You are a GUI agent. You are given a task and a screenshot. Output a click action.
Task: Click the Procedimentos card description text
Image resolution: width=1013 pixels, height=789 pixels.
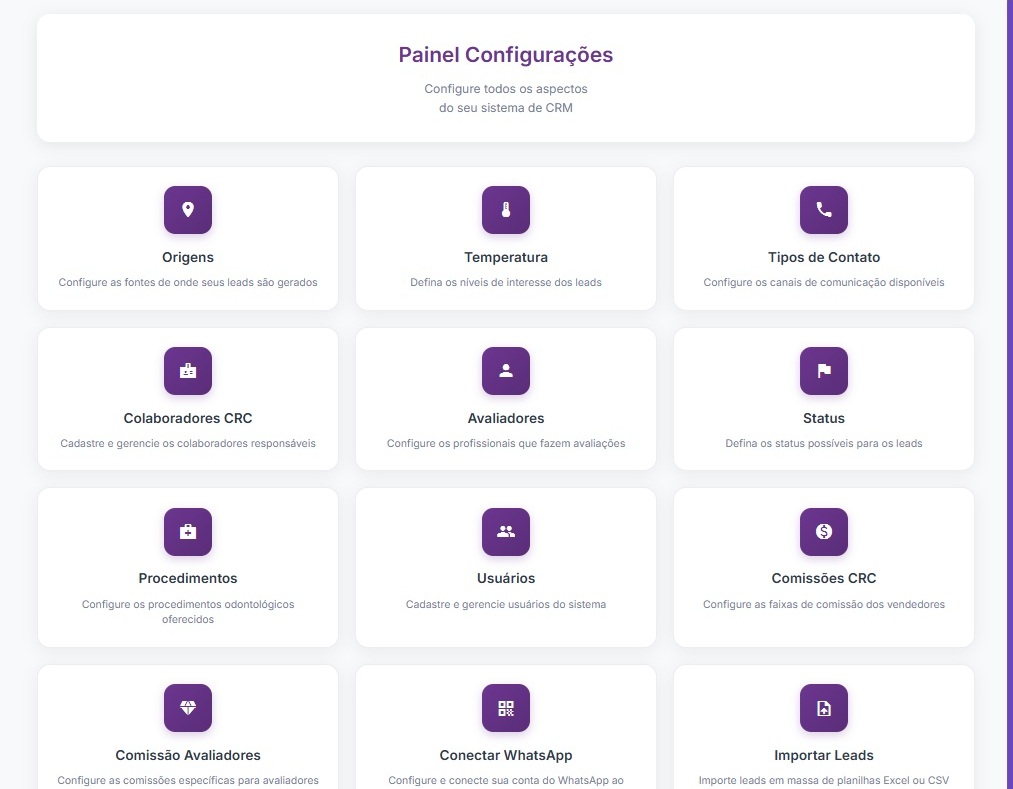pos(188,611)
